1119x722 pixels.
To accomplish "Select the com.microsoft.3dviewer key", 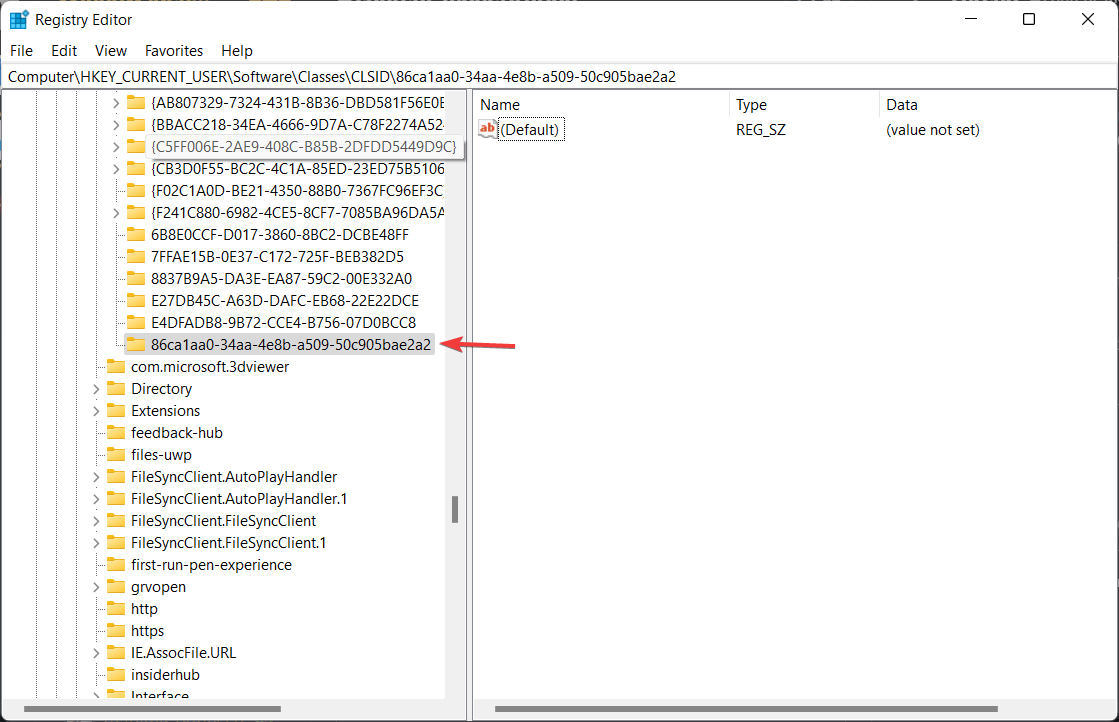I will point(210,367).
